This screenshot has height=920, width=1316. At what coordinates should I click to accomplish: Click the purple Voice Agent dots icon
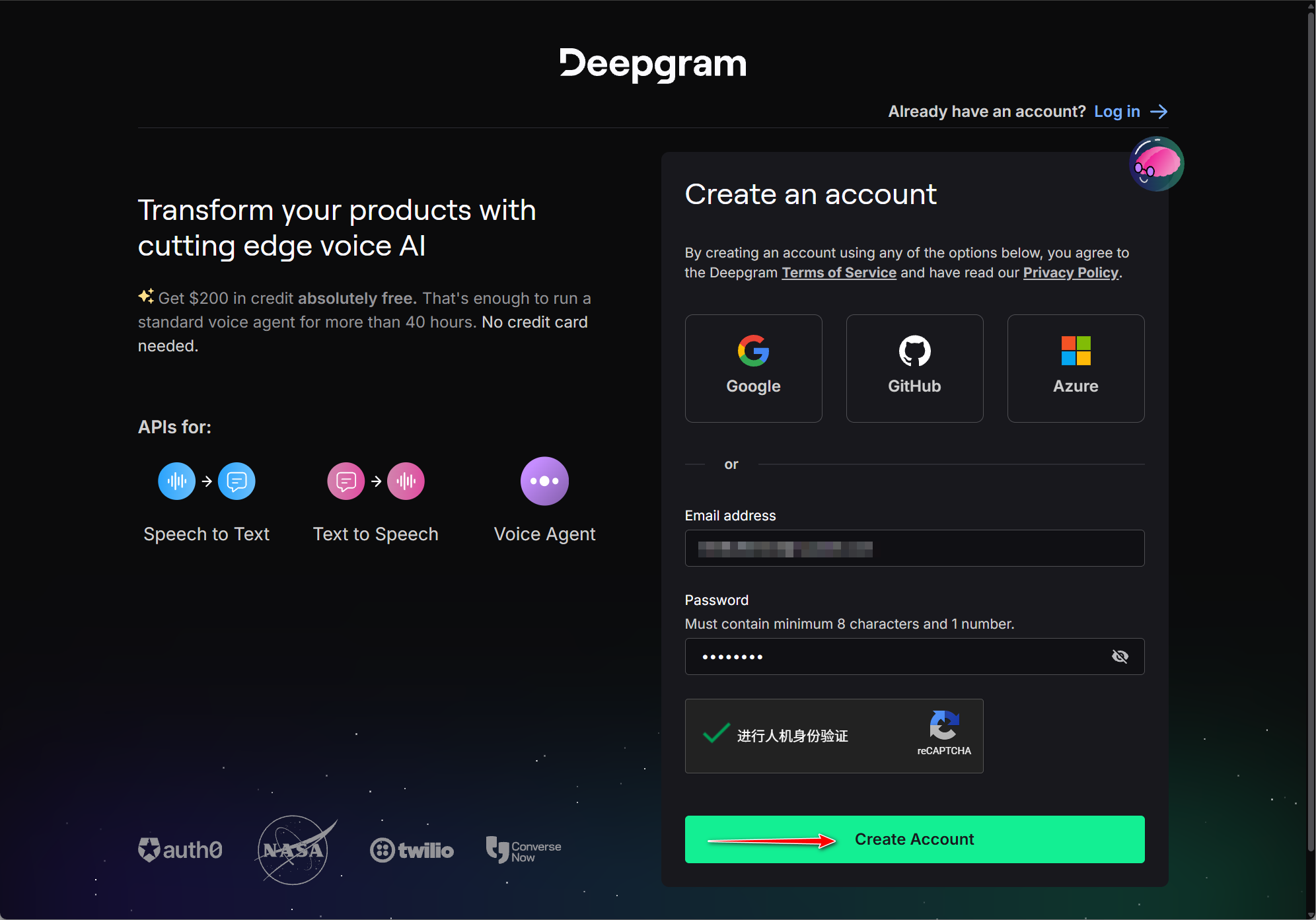[x=544, y=481]
